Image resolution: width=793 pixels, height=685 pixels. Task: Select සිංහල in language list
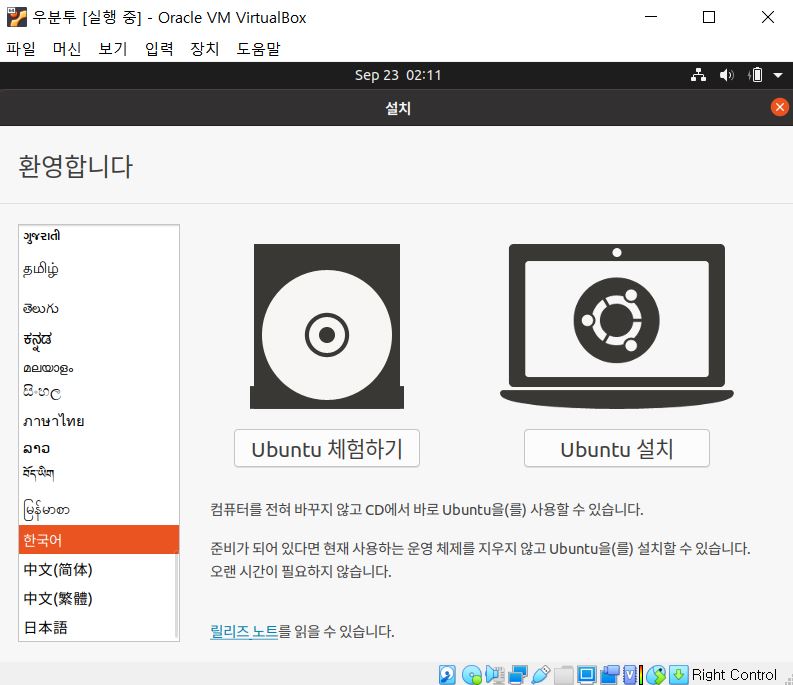tap(97, 392)
